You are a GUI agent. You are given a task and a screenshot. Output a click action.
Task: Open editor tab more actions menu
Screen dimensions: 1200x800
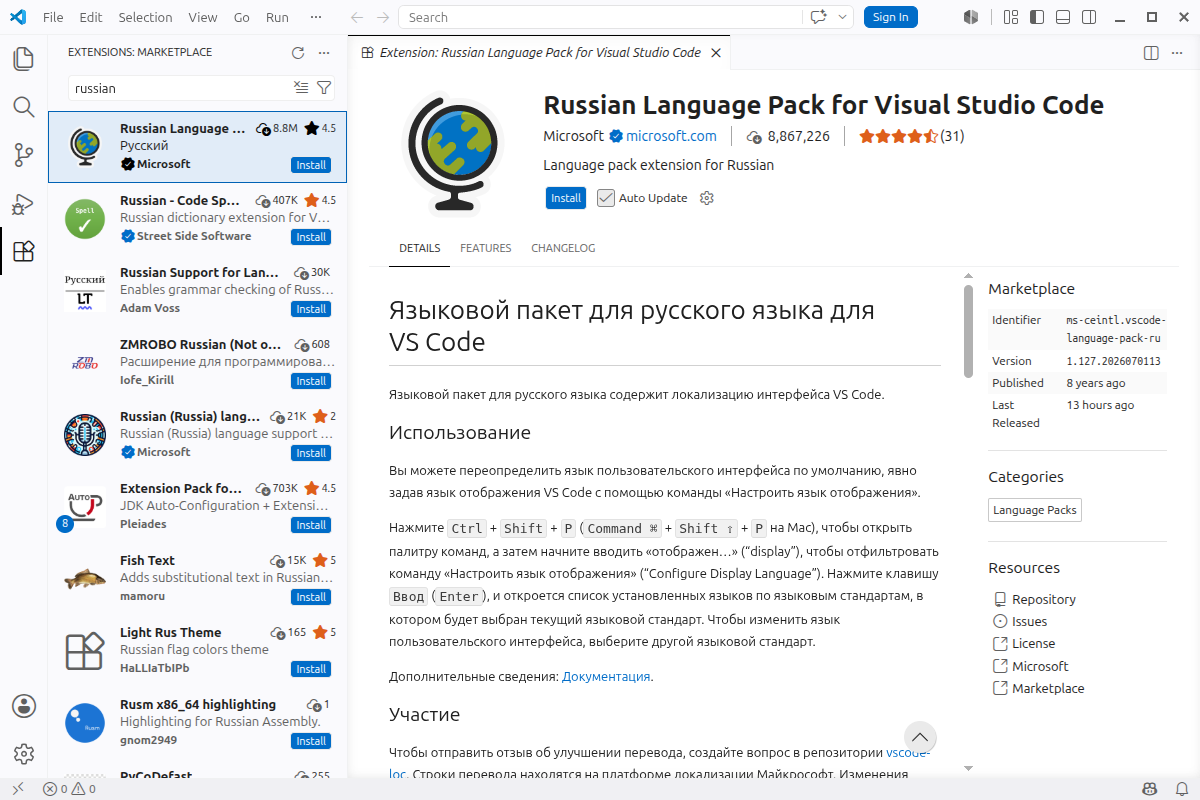(x=1177, y=53)
